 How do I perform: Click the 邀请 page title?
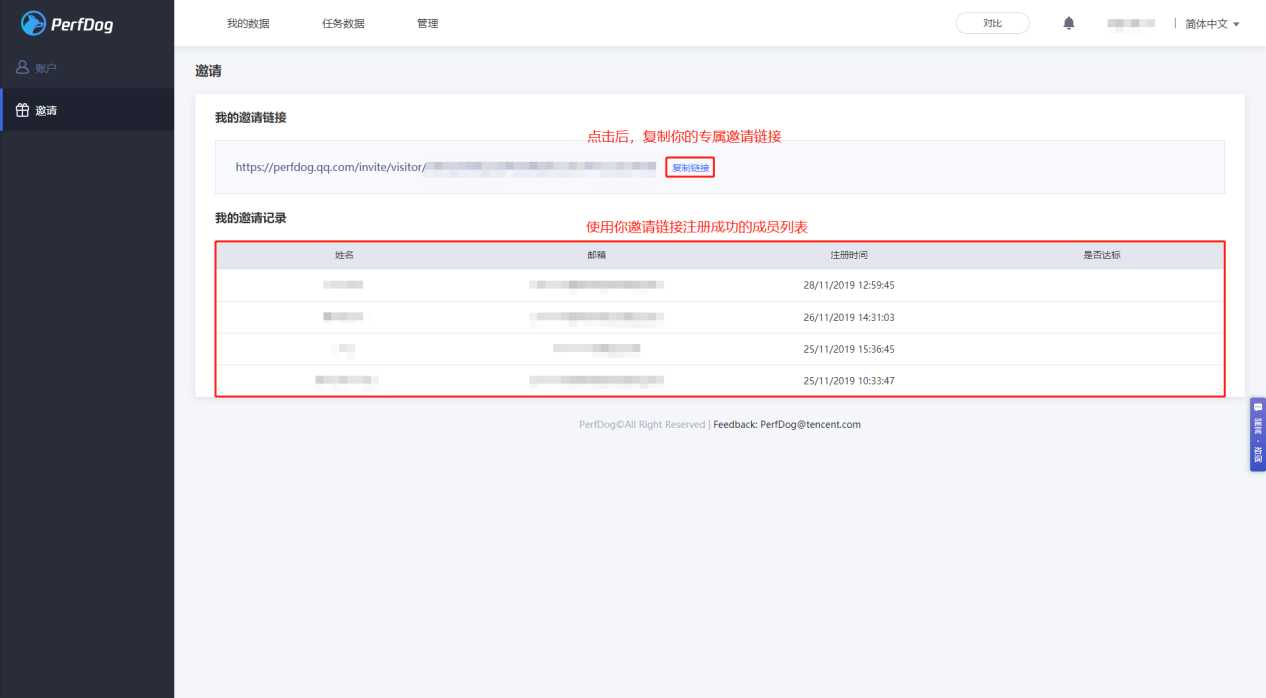pyautogui.click(x=208, y=72)
